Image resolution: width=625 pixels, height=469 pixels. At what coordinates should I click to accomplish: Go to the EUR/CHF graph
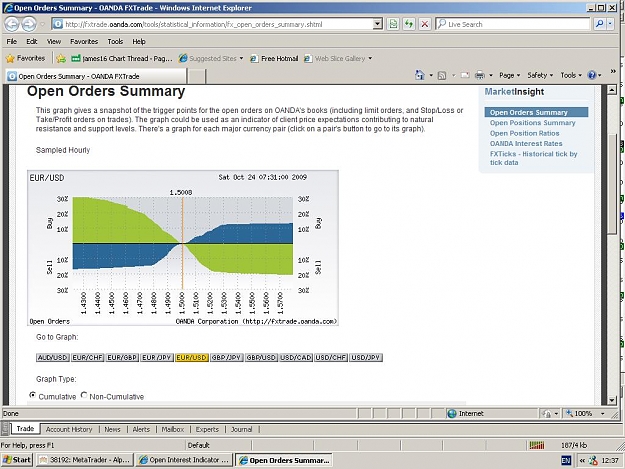tap(87, 357)
